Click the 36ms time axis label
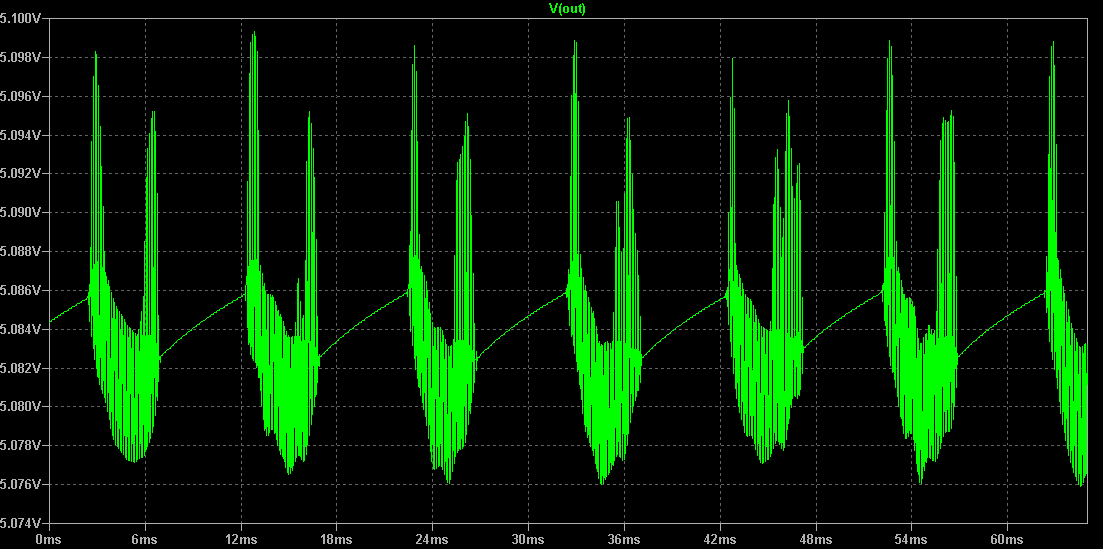Image resolution: width=1103 pixels, height=549 pixels. 624,540
